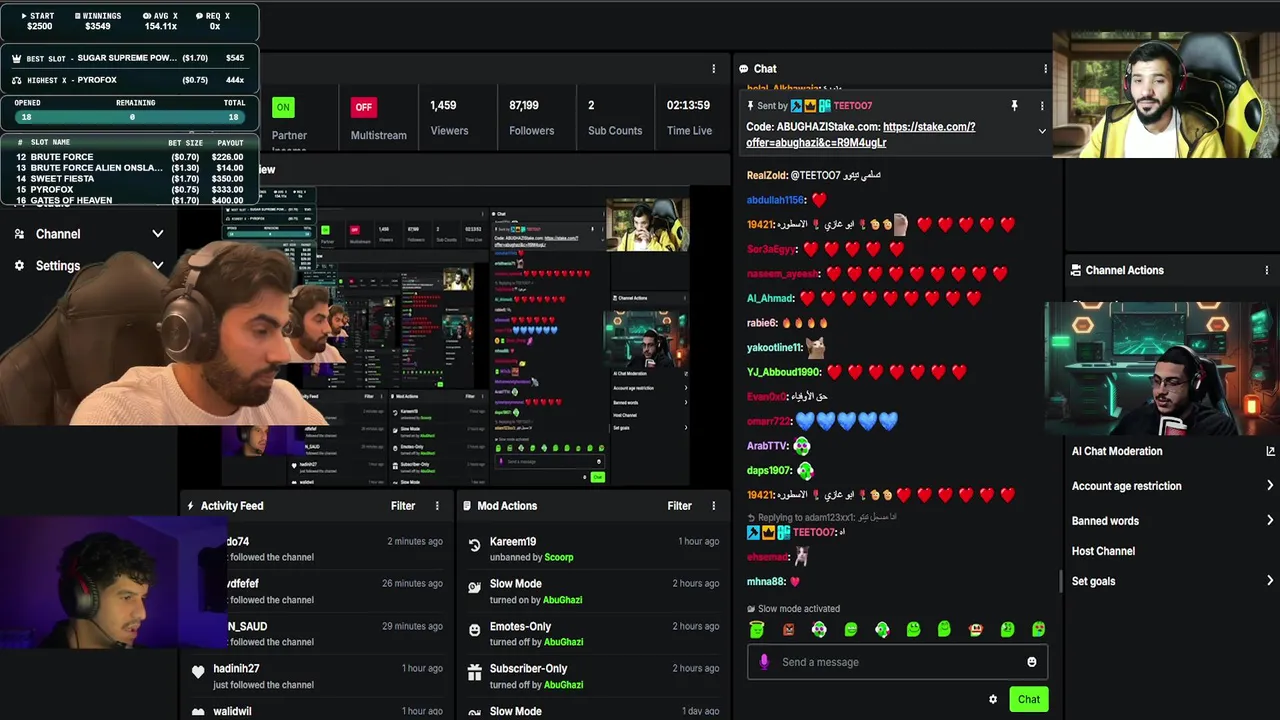Select the Kareem19 mod action entry
The width and height of the screenshot is (1280, 720).
pos(594,549)
